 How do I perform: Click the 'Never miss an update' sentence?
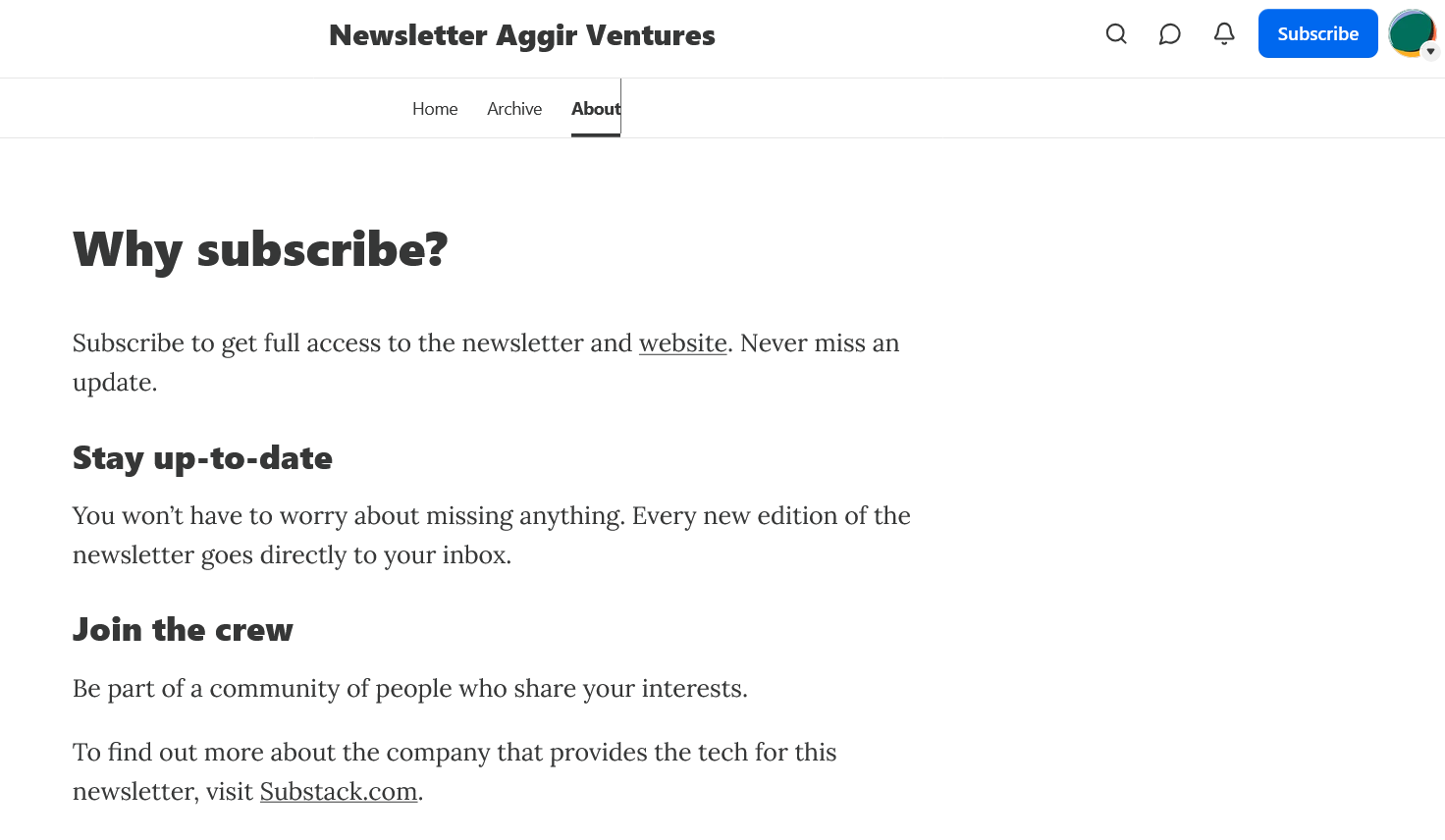point(486,363)
